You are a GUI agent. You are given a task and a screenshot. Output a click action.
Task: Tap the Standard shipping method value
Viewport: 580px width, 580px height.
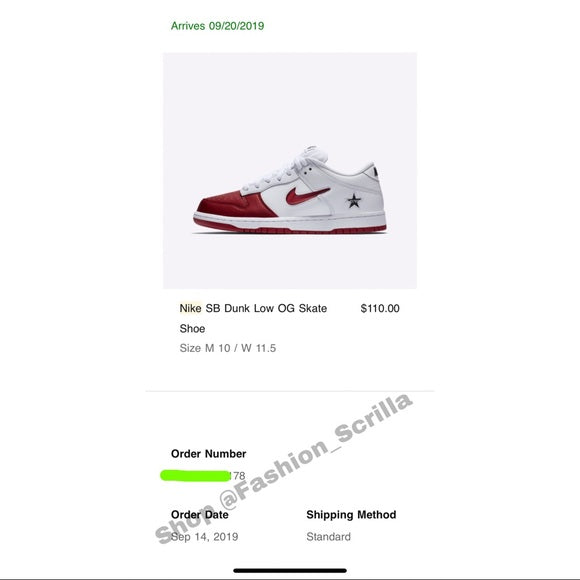click(x=328, y=537)
